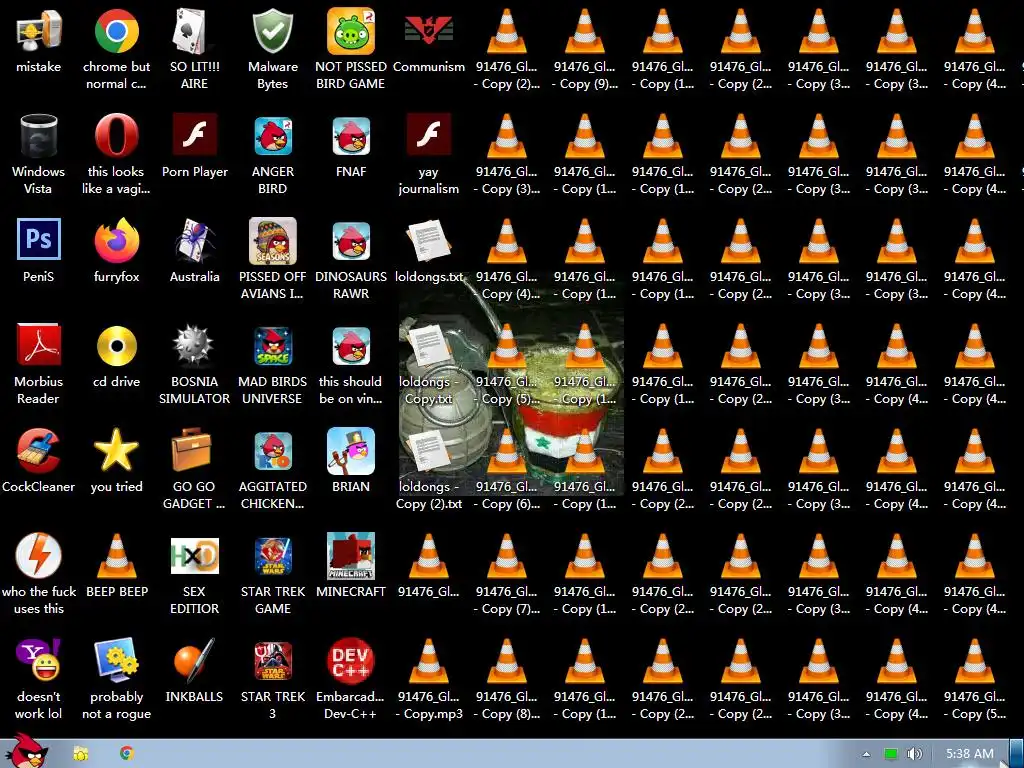Image resolution: width=1024 pixels, height=768 pixels.
Task: Select the 'this should be on vin...' icon
Action: [x=351, y=346]
